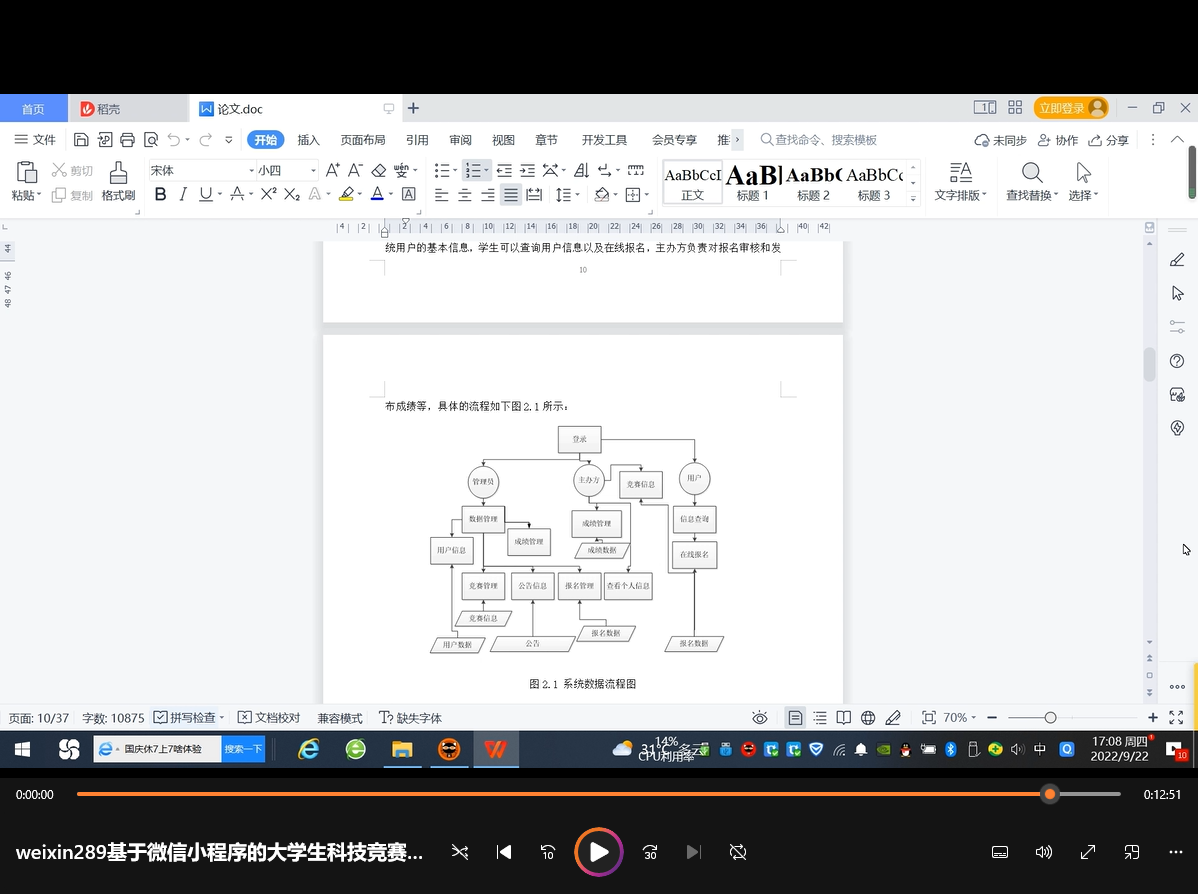Open the font size dropdown (小四)
Screen dimensions: 1198x894
(x=313, y=170)
